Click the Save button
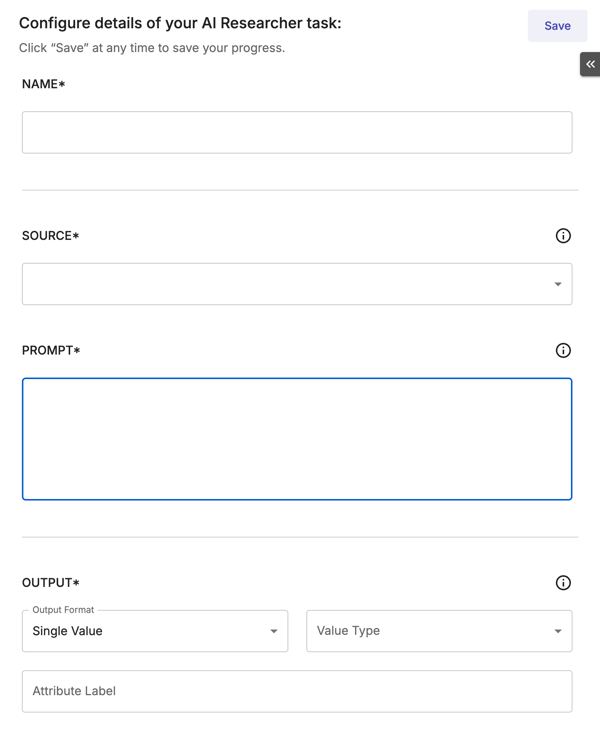The width and height of the screenshot is (600, 731). 557,26
